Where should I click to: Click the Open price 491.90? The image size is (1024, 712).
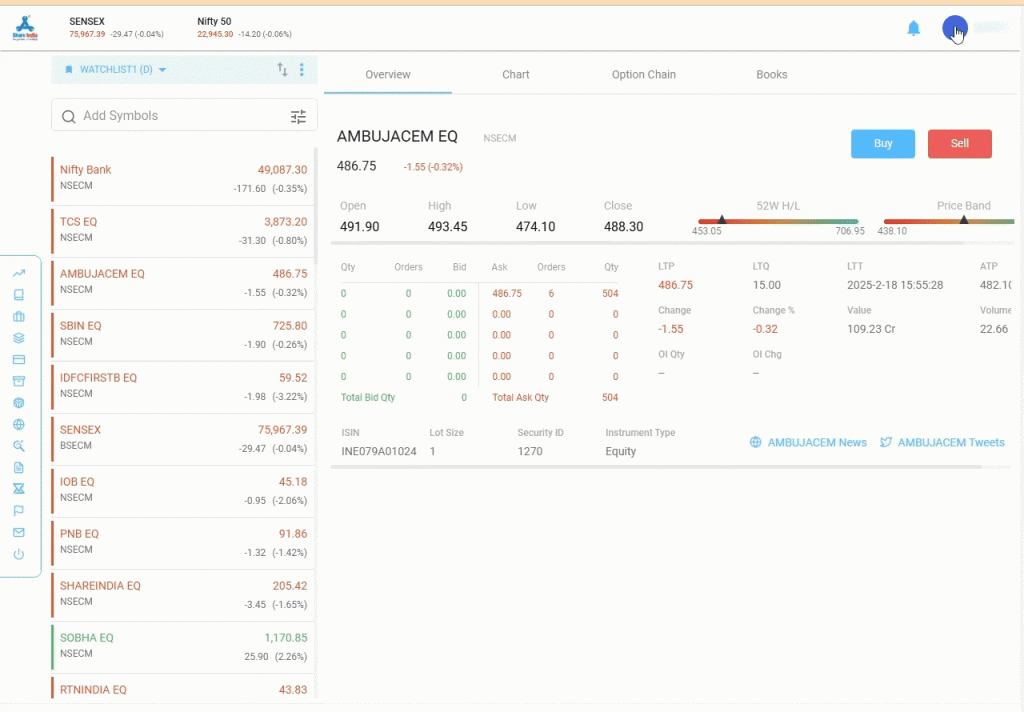(x=360, y=227)
